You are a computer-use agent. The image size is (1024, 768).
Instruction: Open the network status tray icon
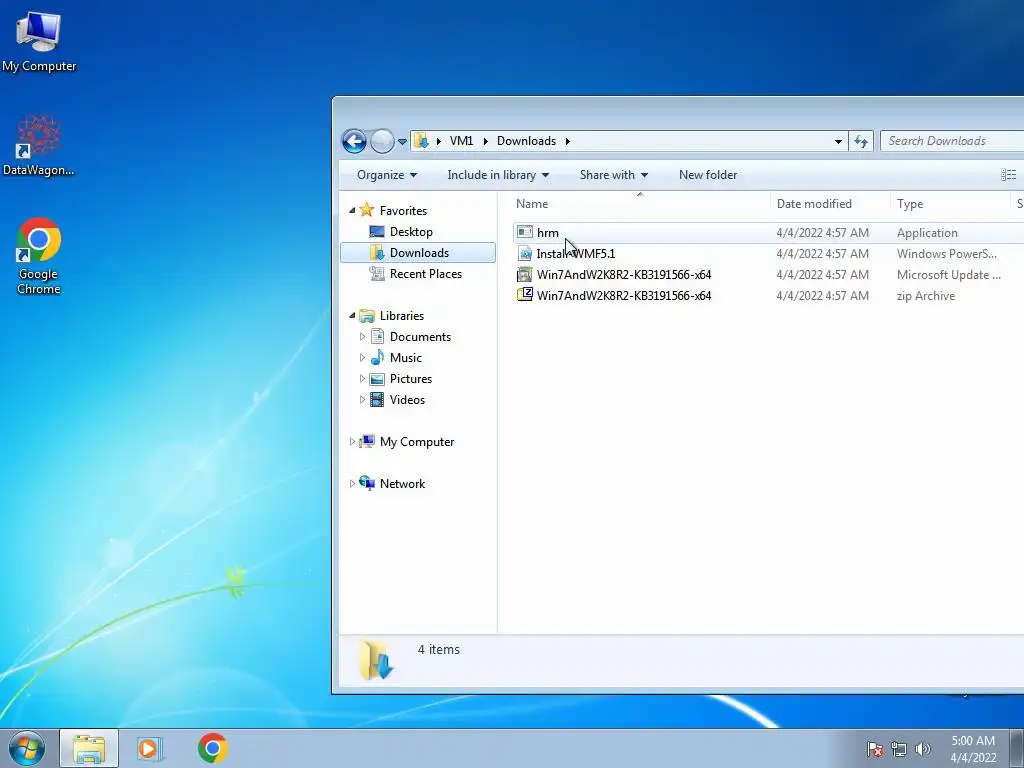tap(899, 749)
